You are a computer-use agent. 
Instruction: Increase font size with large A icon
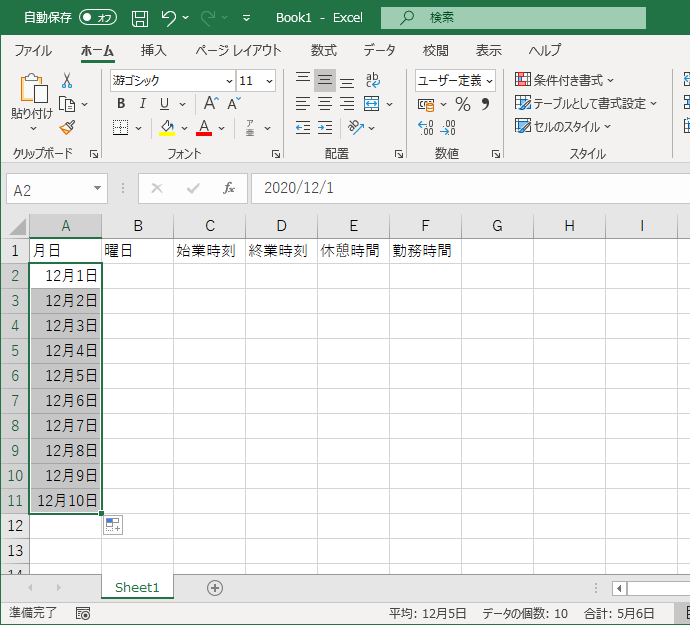211,104
